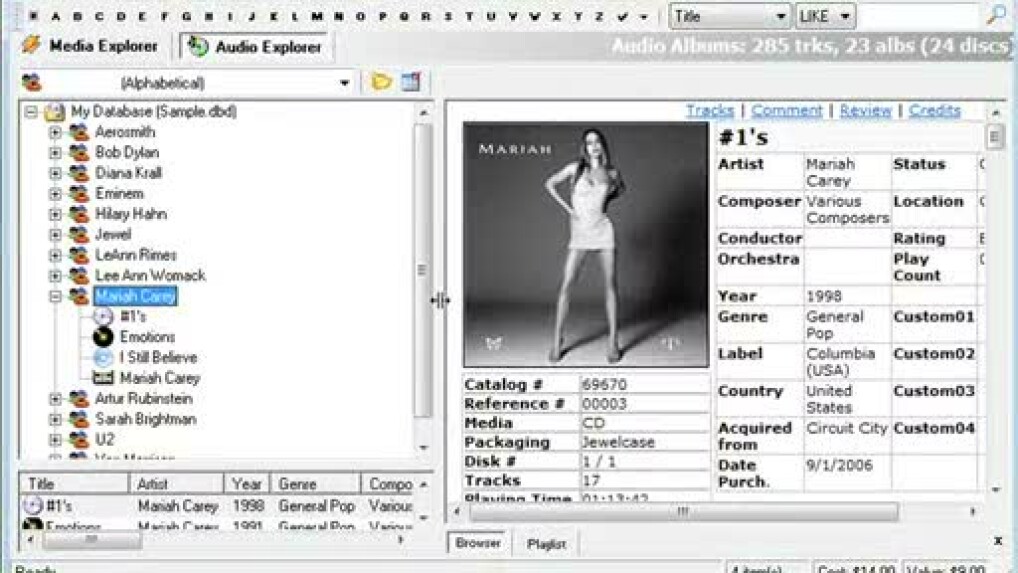Image resolution: width=1018 pixels, height=573 pixels.
Task: Click the search magnifier icon
Action: (x=996, y=16)
